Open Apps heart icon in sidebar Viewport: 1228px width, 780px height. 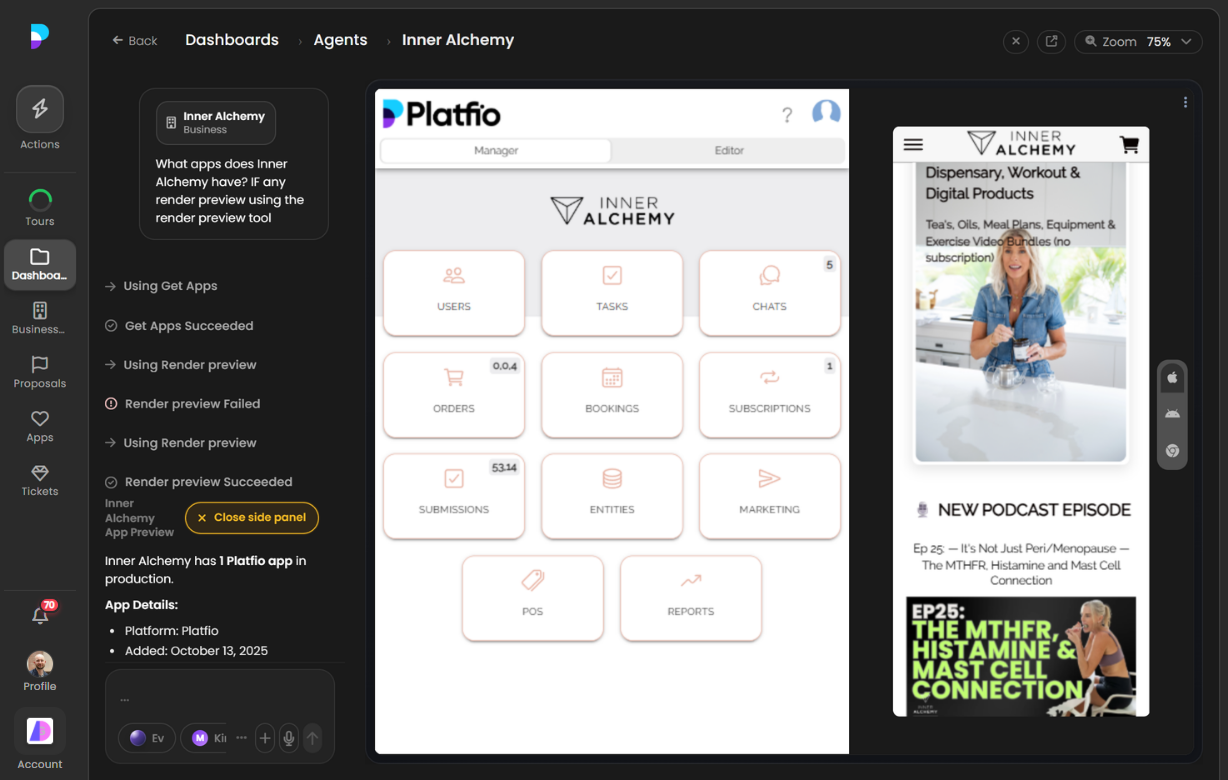coord(40,426)
